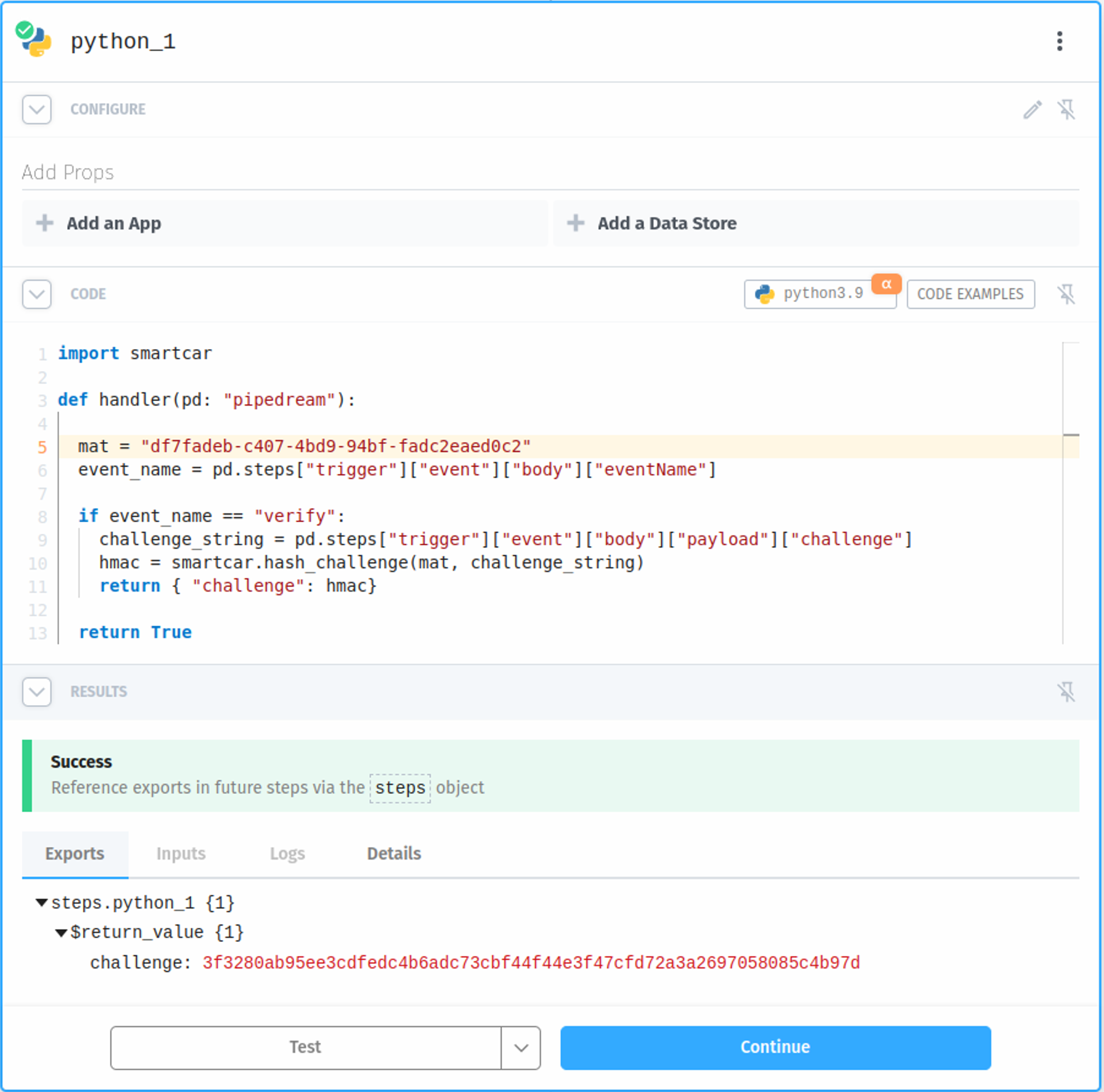Viewport: 1104px width, 1092px height.
Task: Click plus icon beside Add a Data Store
Action: (x=575, y=223)
